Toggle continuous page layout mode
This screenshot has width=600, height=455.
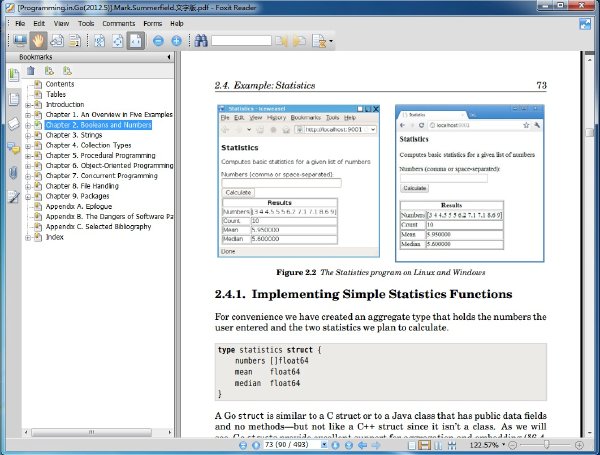pos(424,445)
